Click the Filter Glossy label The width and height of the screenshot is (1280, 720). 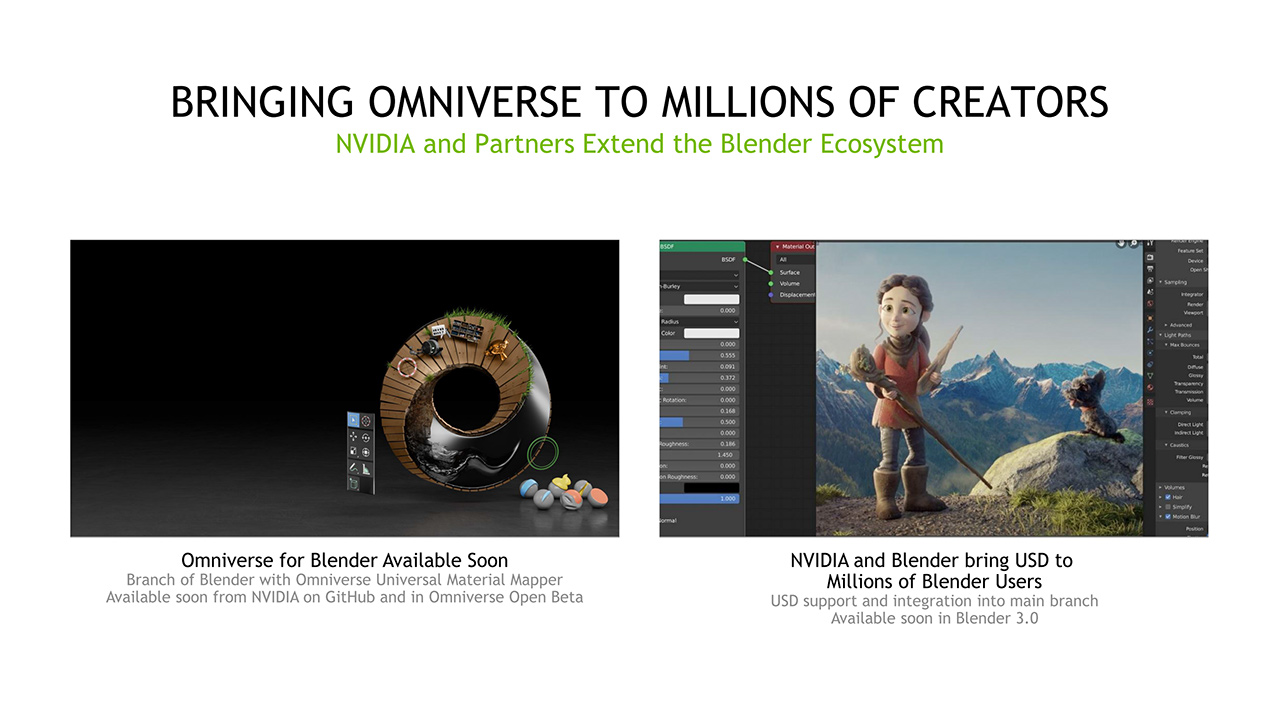tap(1189, 457)
